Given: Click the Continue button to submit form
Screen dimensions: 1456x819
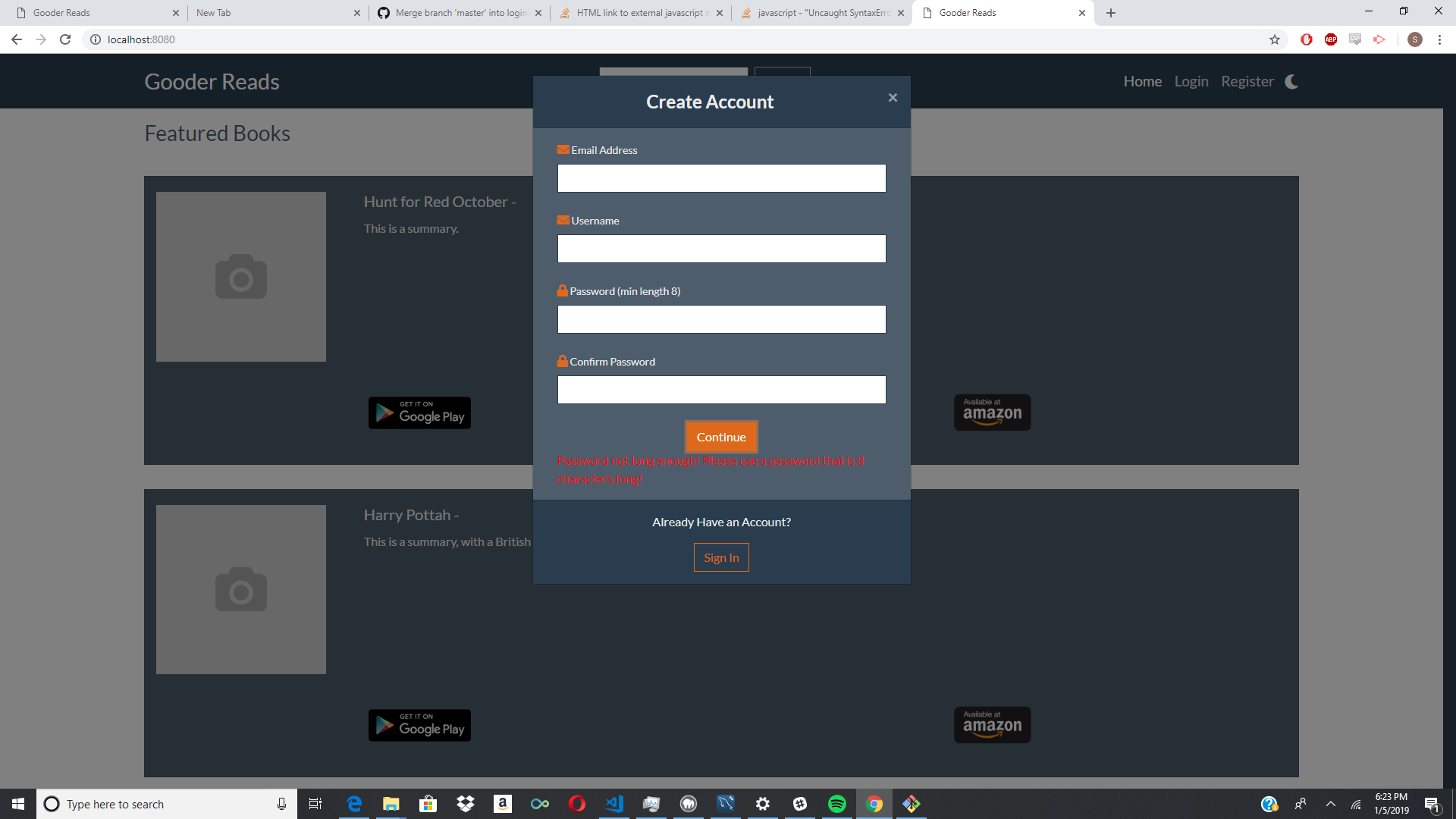Looking at the screenshot, I should tap(721, 437).
